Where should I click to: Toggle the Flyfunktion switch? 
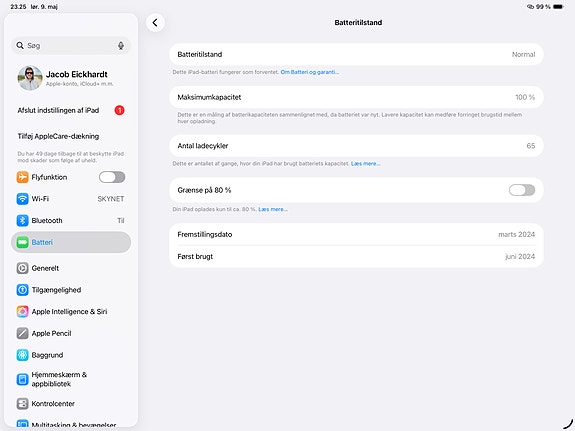point(112,177)
